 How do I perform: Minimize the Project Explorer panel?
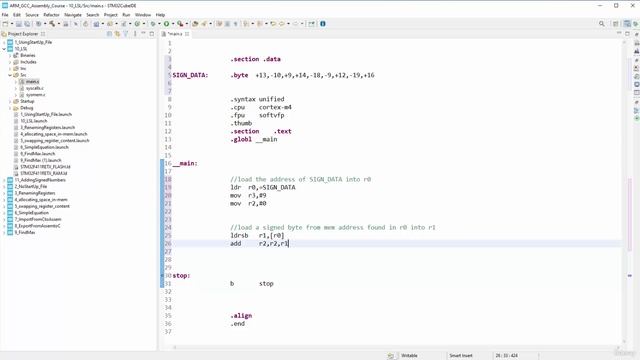143,33
